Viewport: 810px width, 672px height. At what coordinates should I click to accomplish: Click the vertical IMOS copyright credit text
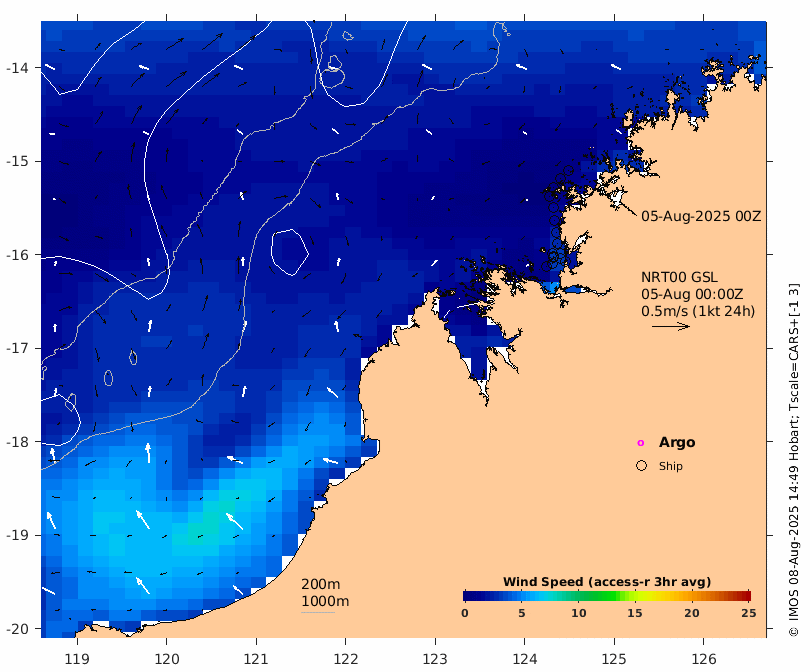coord(793,460)
